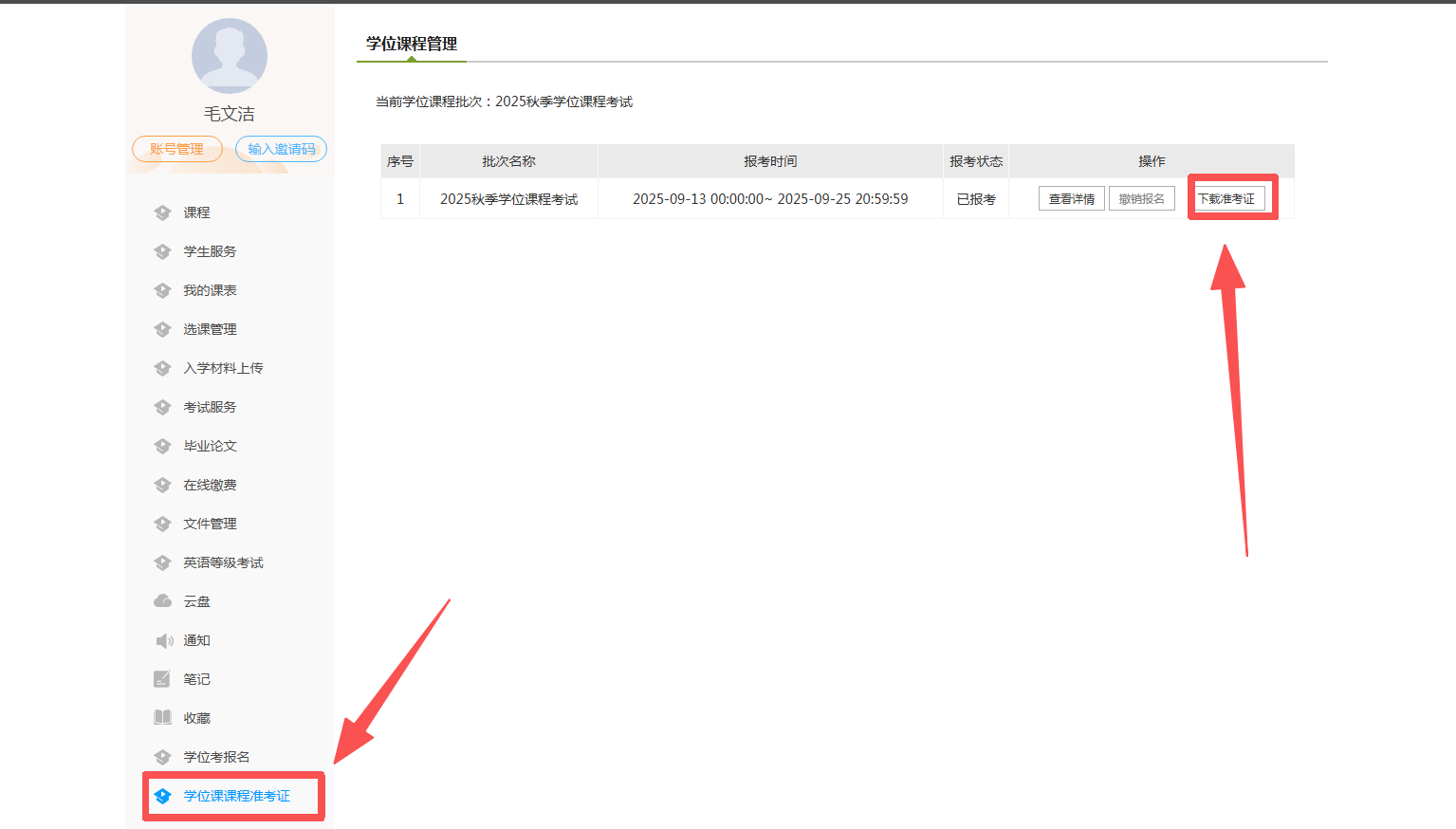Click 查看详情 for the exam batch
Image resolution: width=1456 pixels, height=829 pixels.
[1071, 199]
